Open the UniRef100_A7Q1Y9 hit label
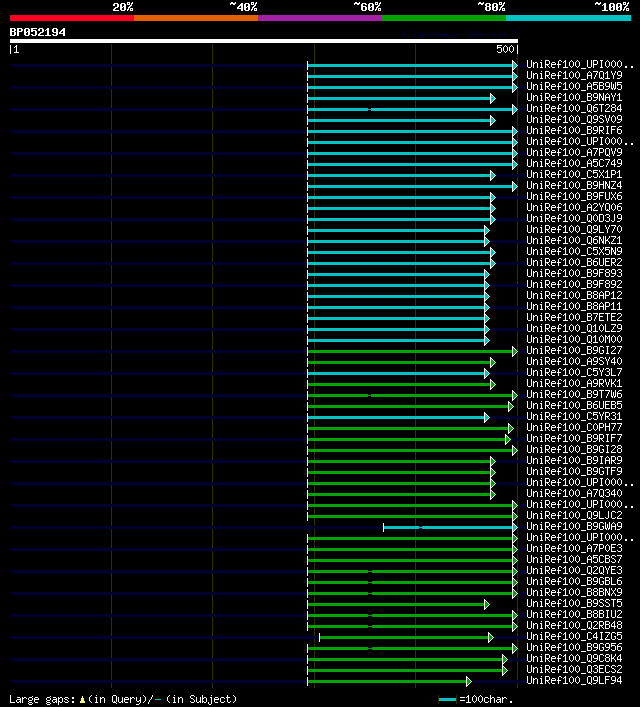Screen dimensions: 640x707 (574, 75)
